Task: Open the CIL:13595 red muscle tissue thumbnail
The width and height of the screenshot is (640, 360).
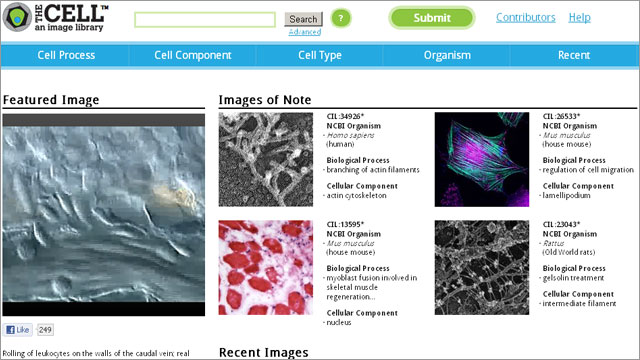Action: click(x=266, y=268)
